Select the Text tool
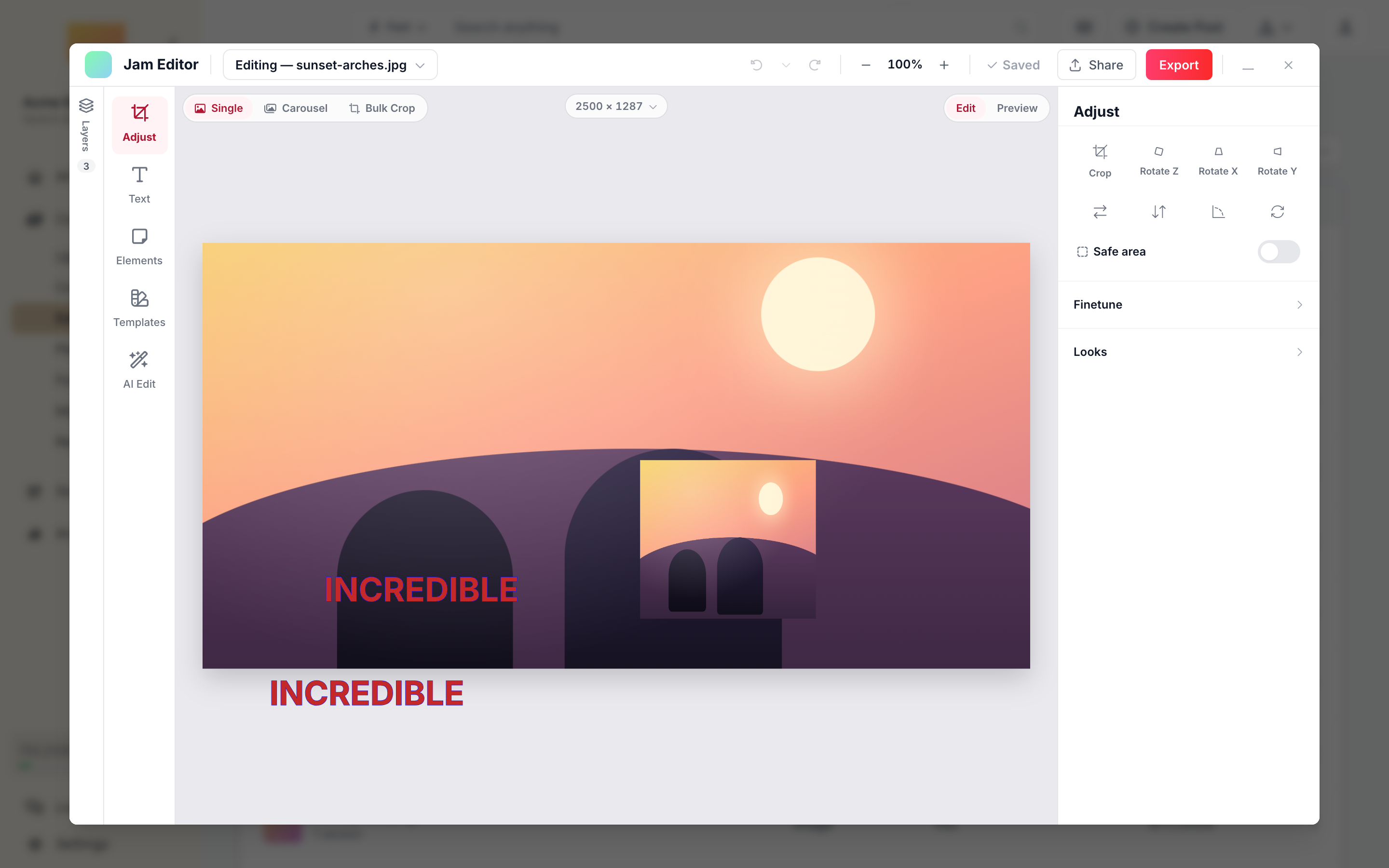 coord(139,185)
